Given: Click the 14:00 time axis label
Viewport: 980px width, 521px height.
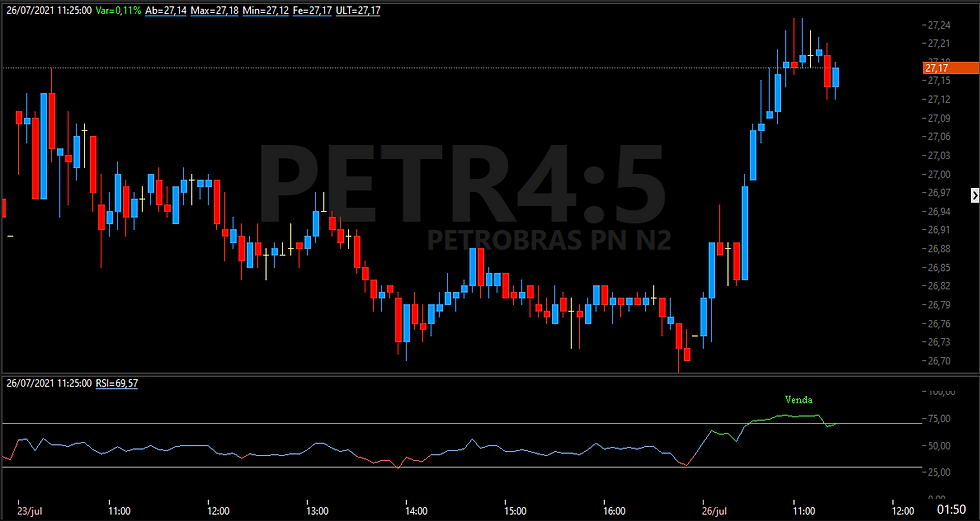Looking at the screenshot, I should pos(417,510).
